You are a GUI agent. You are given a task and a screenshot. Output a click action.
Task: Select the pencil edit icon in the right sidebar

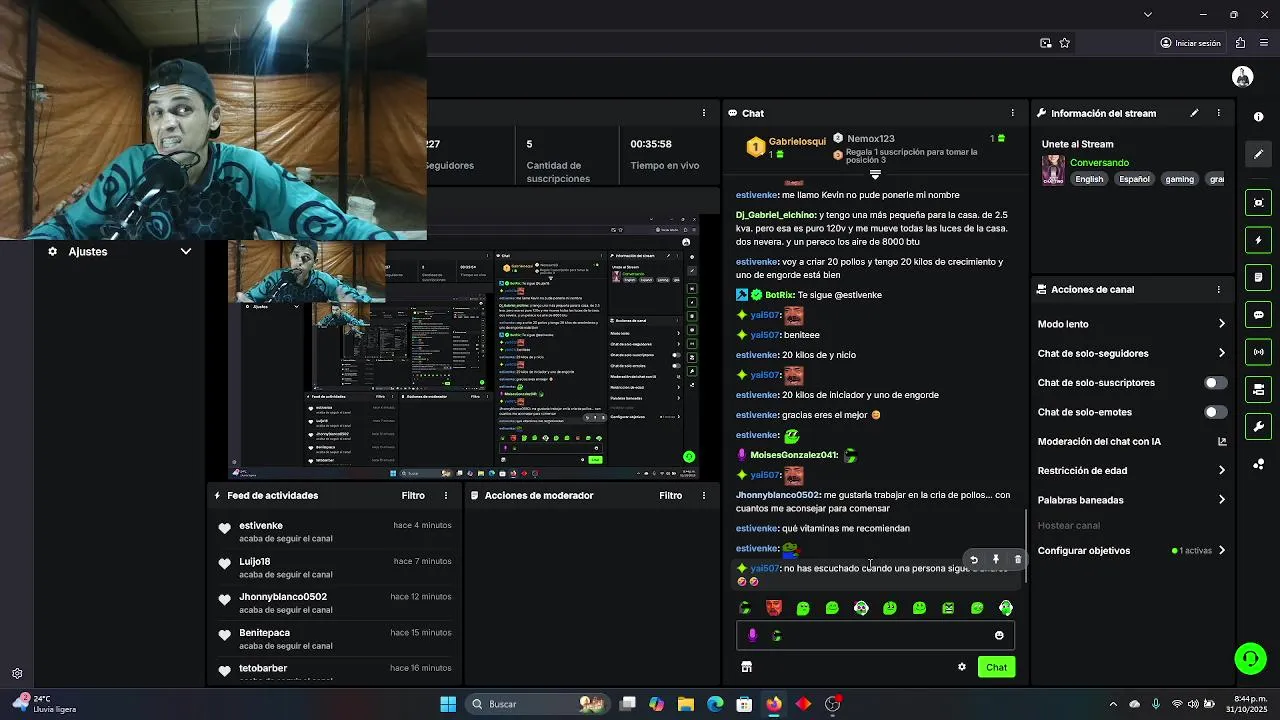1258,154
